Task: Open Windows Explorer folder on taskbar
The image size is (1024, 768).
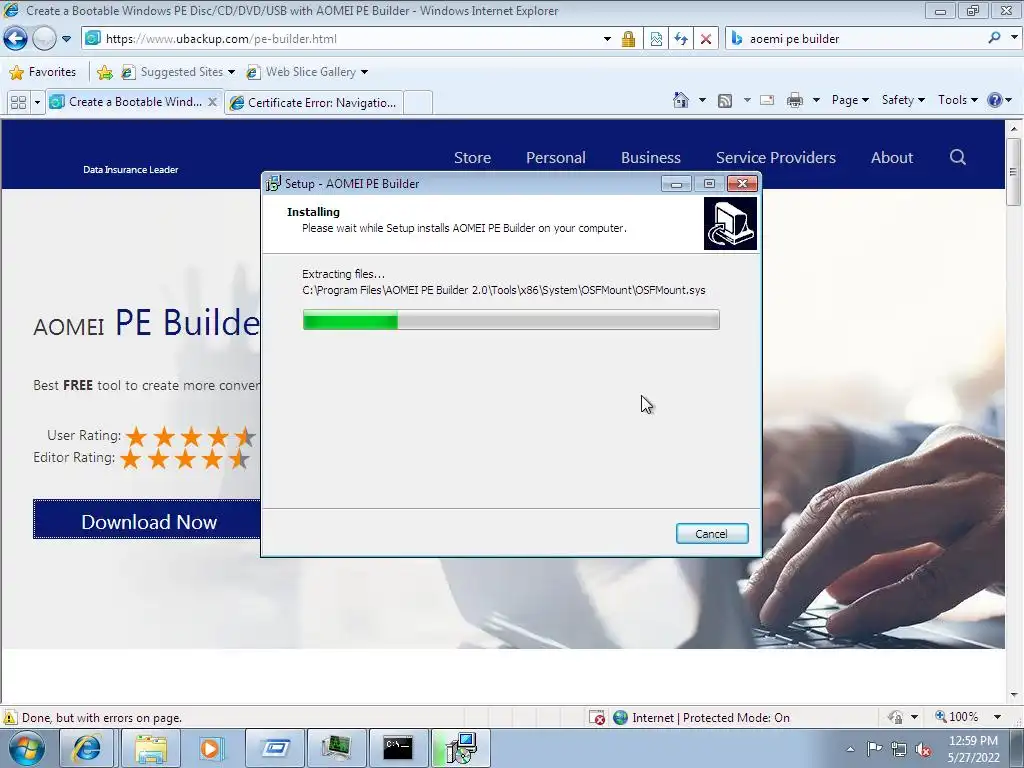Action: point(151,748)
